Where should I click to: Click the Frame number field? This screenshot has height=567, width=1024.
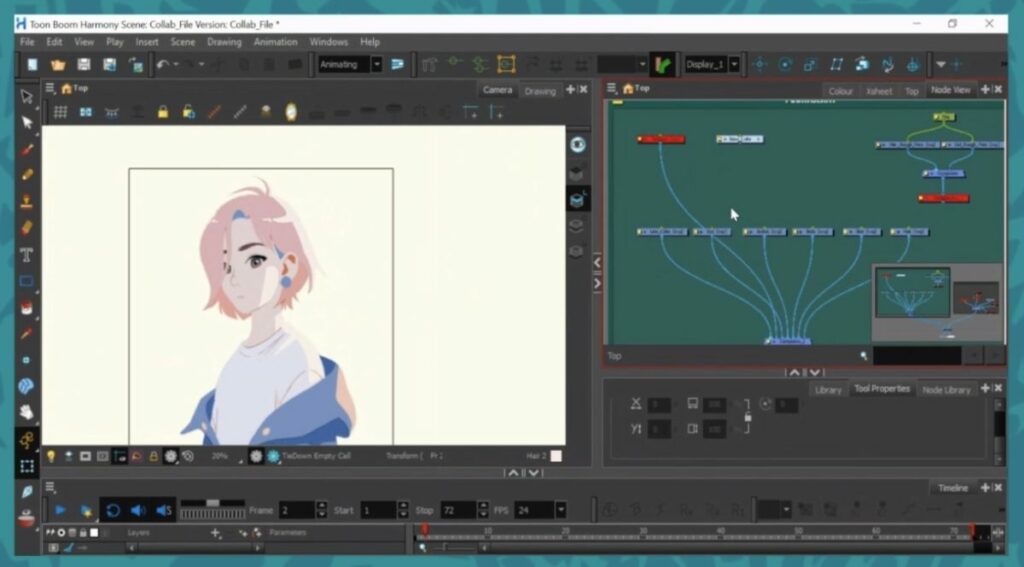[x=296, y=510]
